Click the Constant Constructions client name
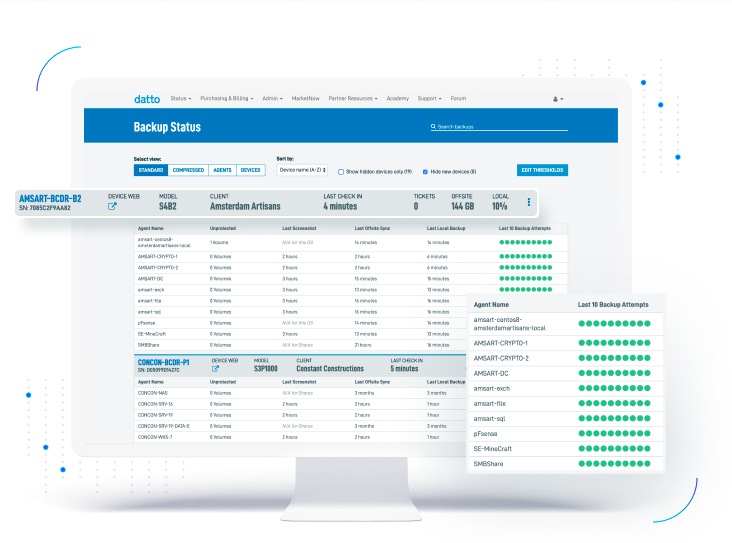The width and height of the screenshot is (732, 543). click(x=330, y=369)
